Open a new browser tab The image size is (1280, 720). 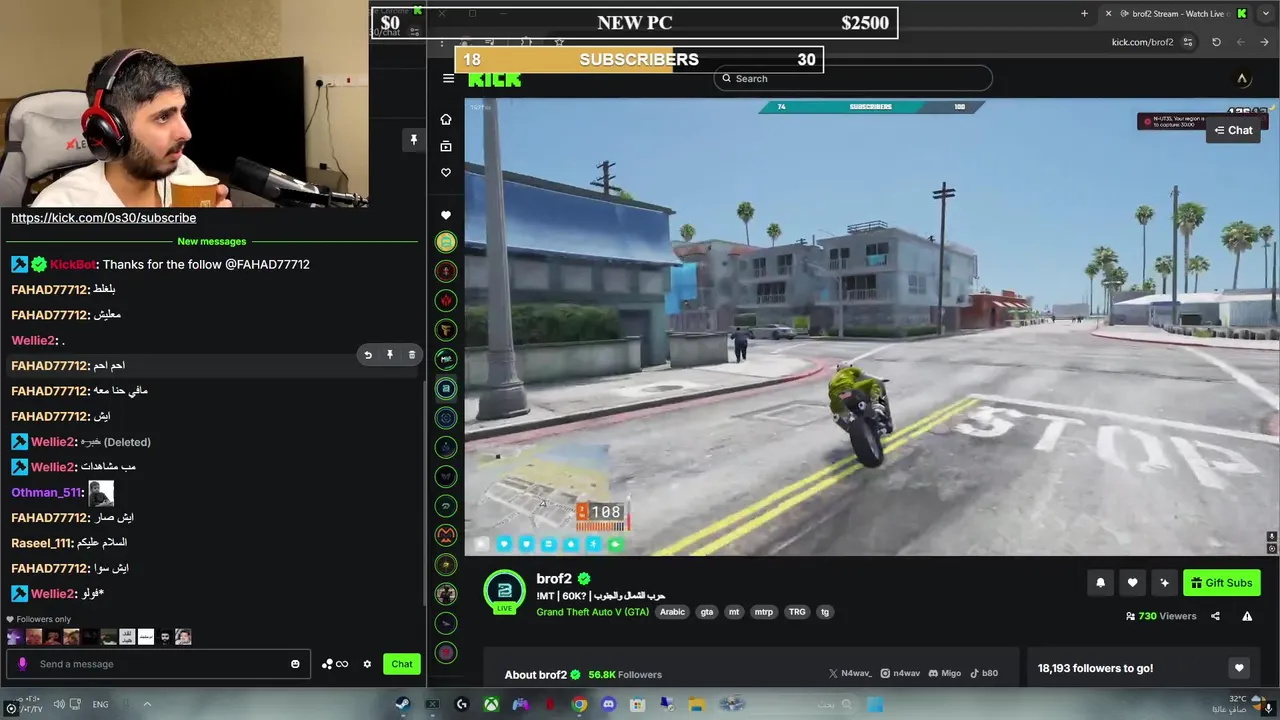point(1084,13)
